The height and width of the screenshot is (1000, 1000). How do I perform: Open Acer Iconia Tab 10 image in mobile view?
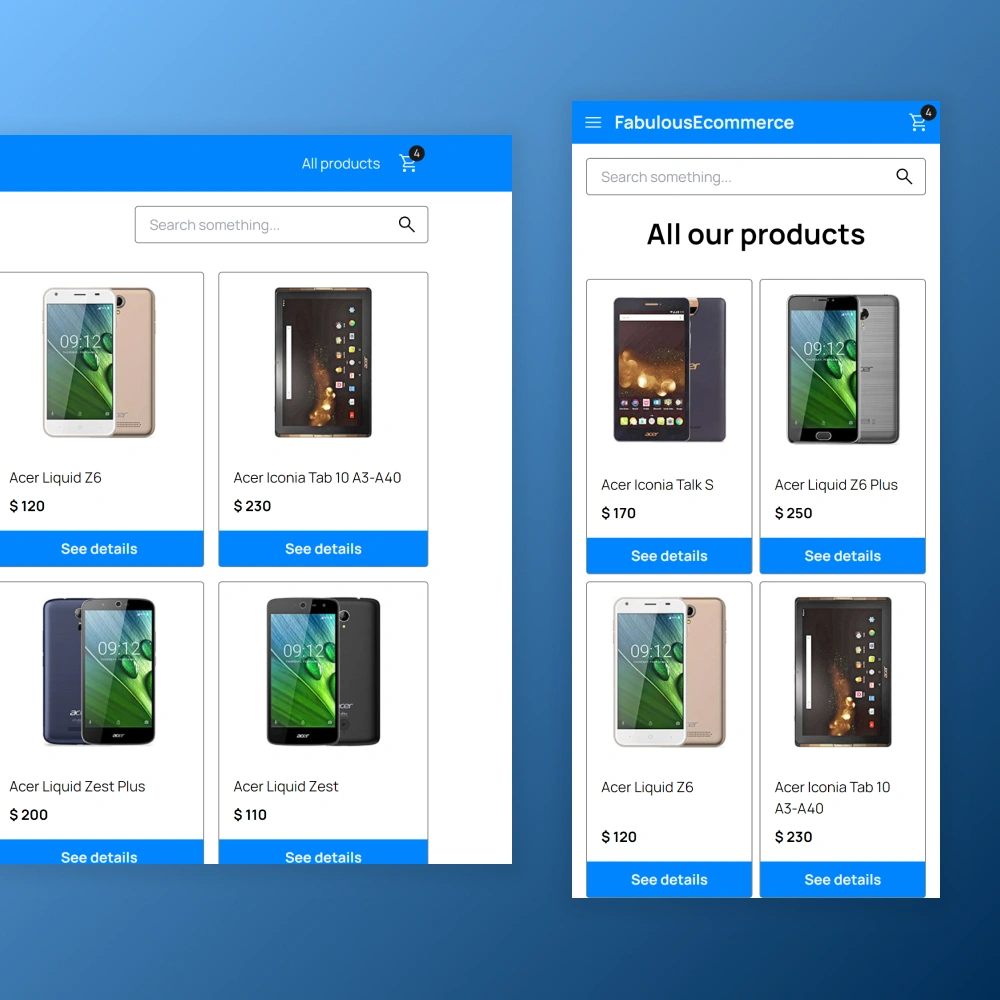(842, 672)
